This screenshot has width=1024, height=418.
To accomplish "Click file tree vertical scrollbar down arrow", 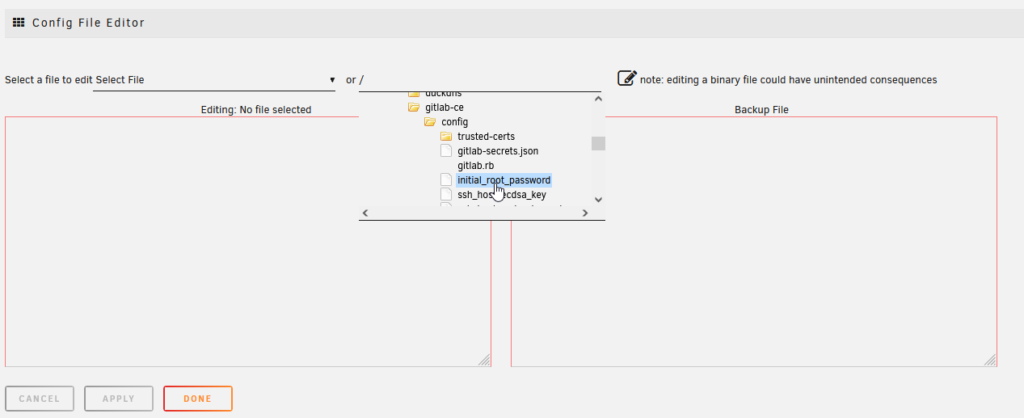I will [x=598, y=199].
